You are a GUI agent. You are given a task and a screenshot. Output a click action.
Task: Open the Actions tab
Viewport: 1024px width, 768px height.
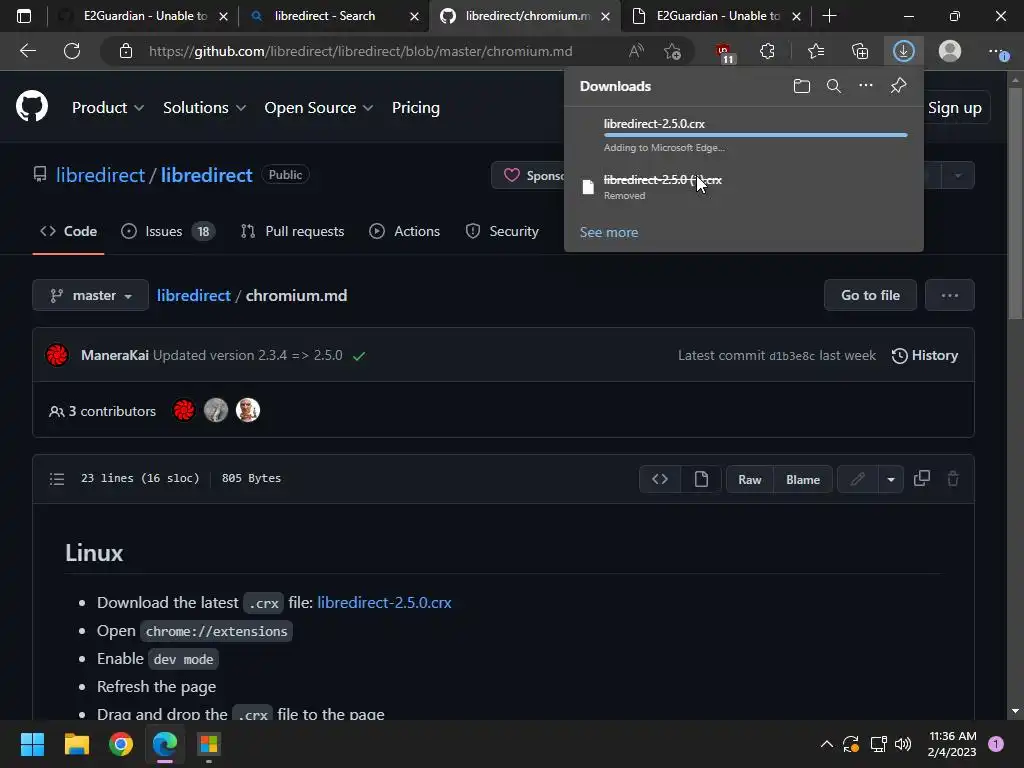[x=404, y=231]
